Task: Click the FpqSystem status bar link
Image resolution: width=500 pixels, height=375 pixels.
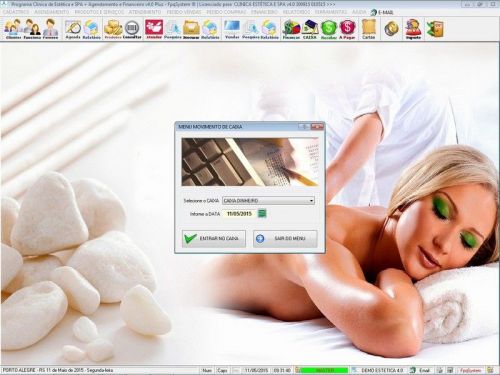Action: [470, 370]
